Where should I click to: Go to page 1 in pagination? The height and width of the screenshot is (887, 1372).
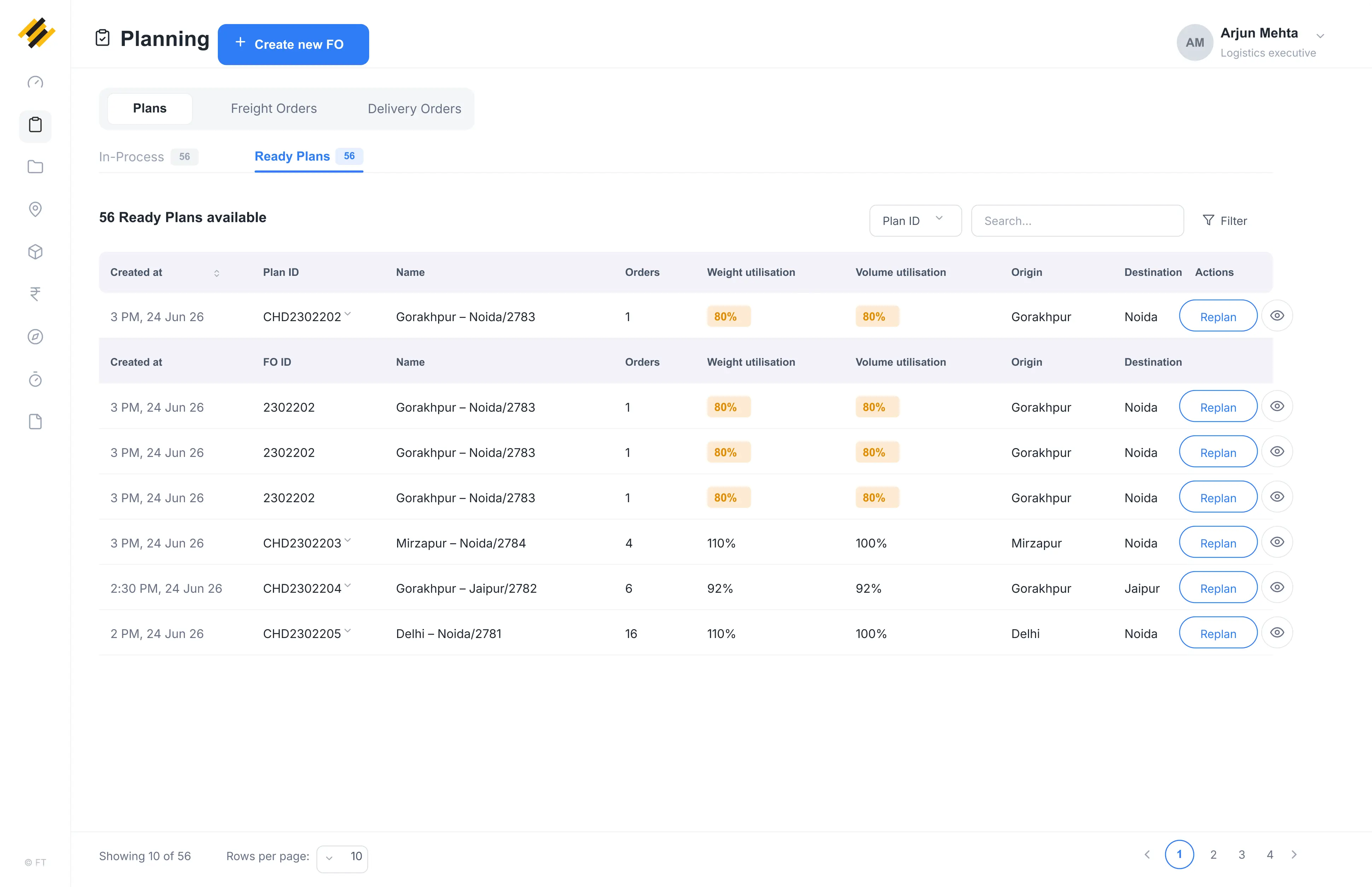click(1179, 855)
